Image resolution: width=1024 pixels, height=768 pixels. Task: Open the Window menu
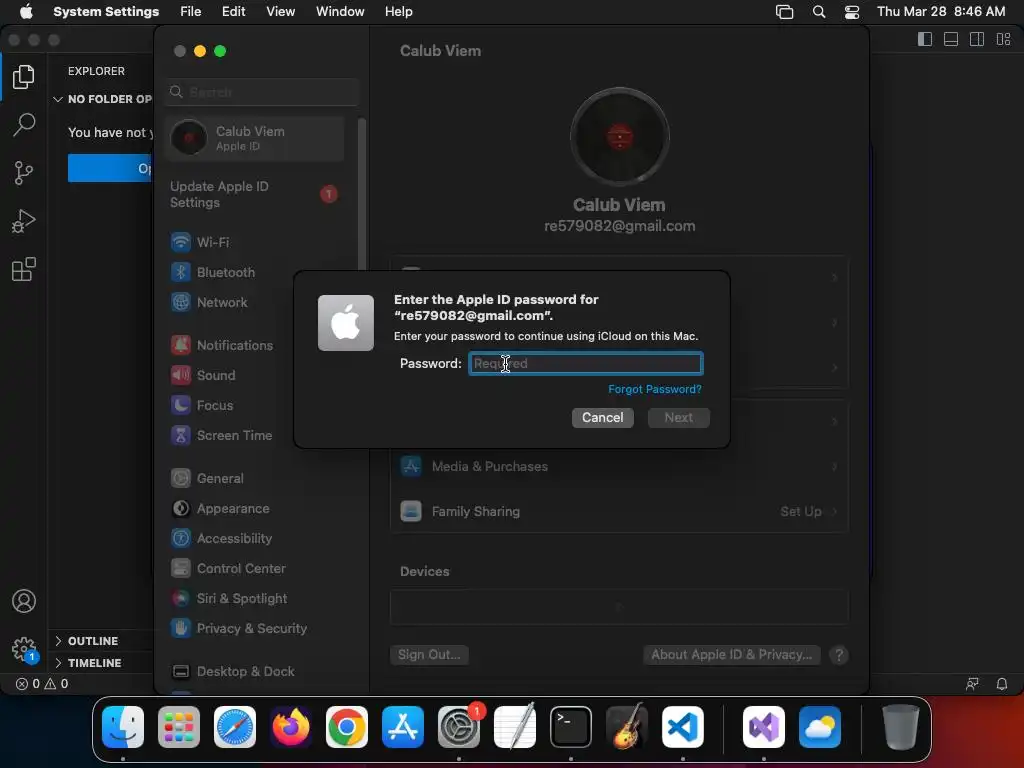tap(340, 12)
